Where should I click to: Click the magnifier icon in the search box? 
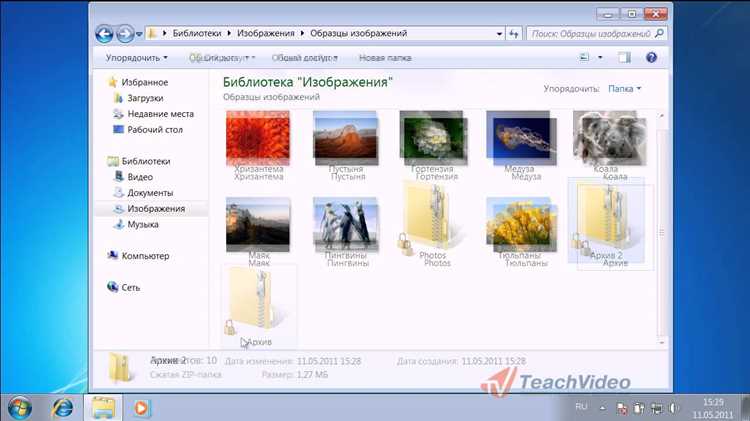pyautogui.click(x=659, y=33)
